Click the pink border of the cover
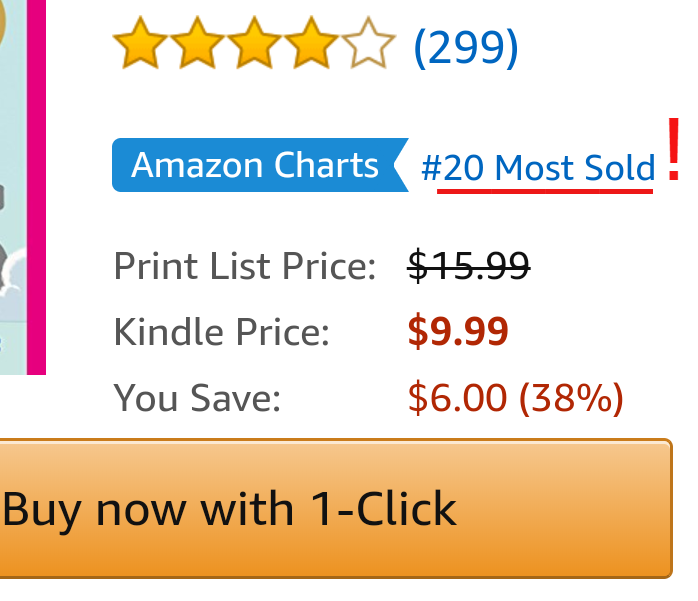Viewport: 698px width, 601px height. tap(37, 187)
